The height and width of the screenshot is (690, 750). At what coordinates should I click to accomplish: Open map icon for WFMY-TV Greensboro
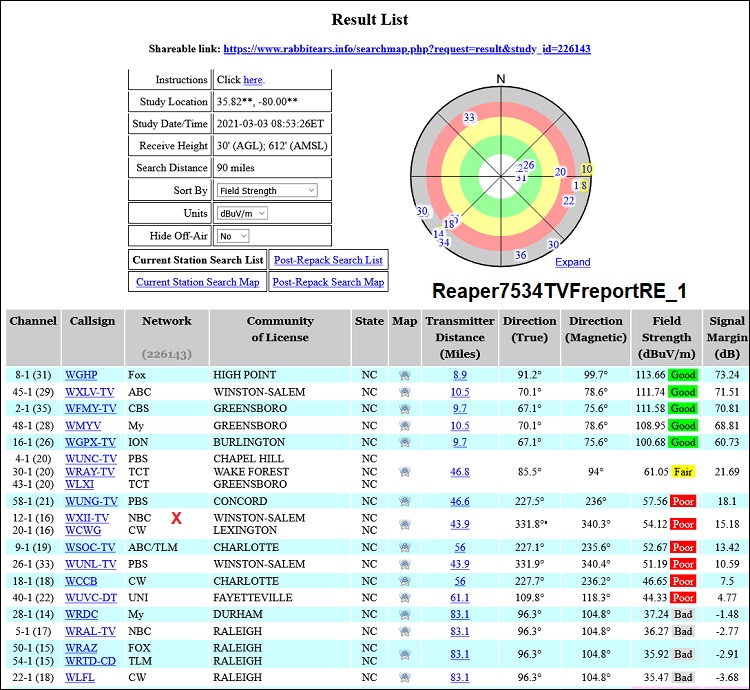[x=404, y=409]
